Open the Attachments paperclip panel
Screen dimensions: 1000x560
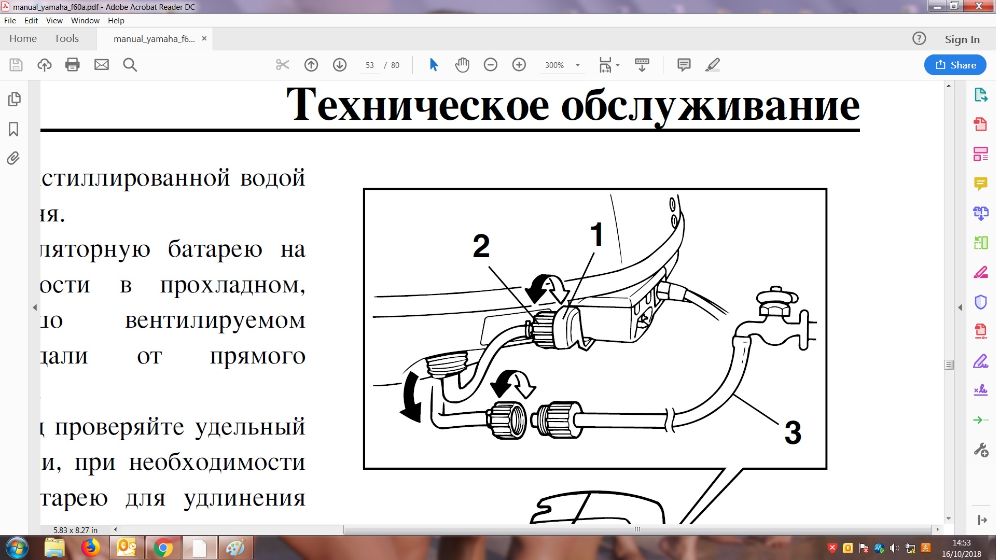[14, 158]
